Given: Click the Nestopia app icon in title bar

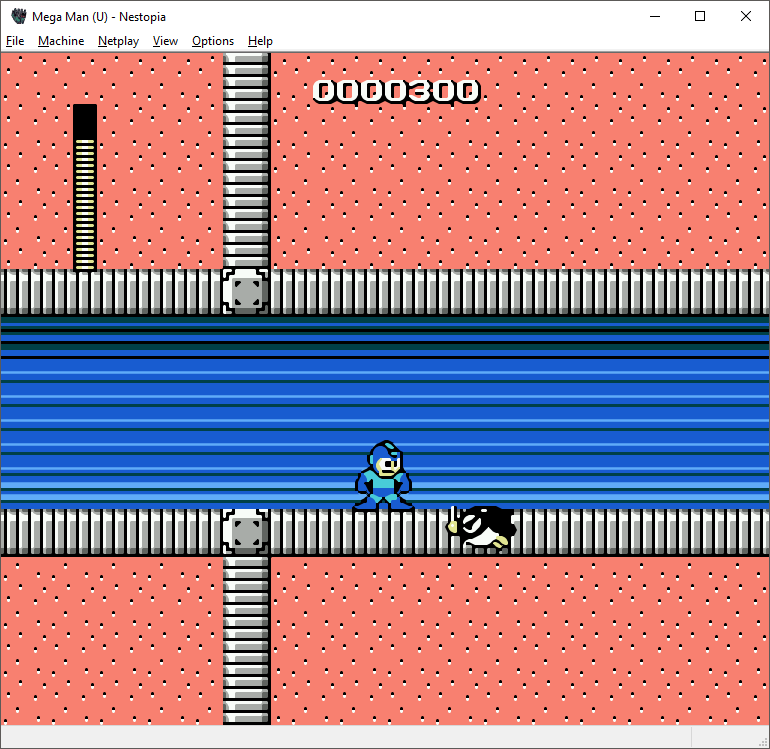Looking at the screenshot, I should point(18,16).
